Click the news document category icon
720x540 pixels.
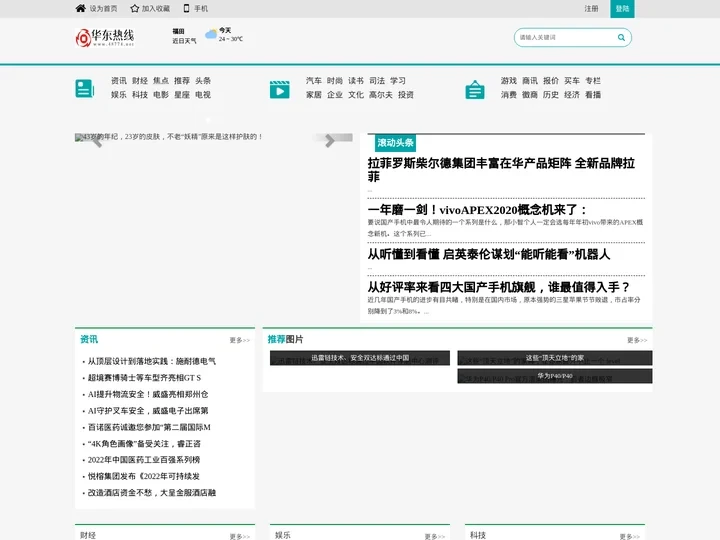point(84,89)
